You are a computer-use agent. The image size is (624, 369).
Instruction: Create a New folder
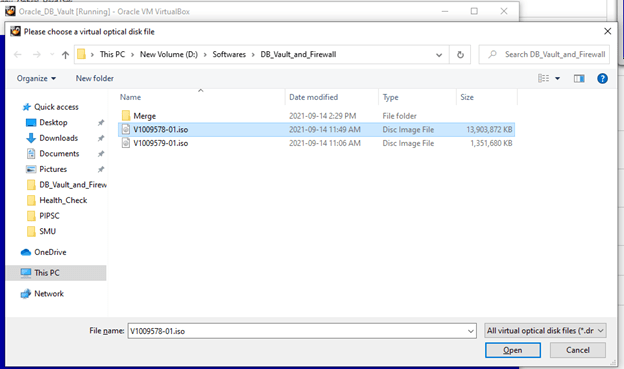point(95,78)
